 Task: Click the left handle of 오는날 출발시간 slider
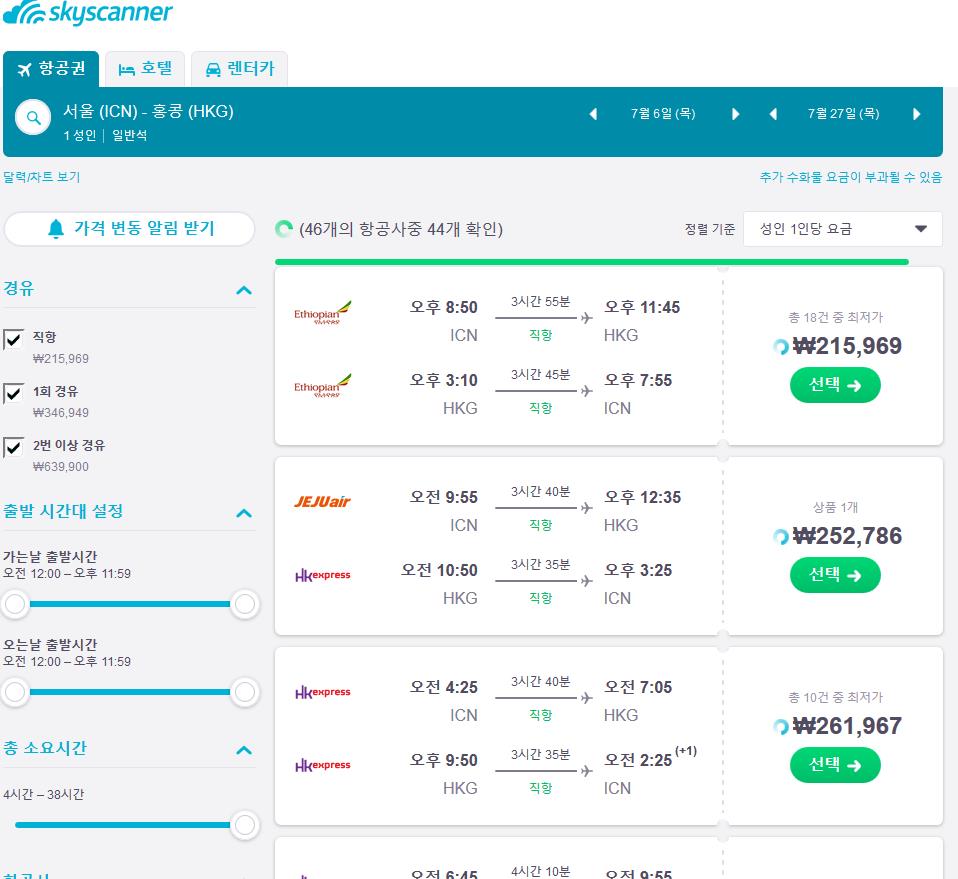click(15, 692)
